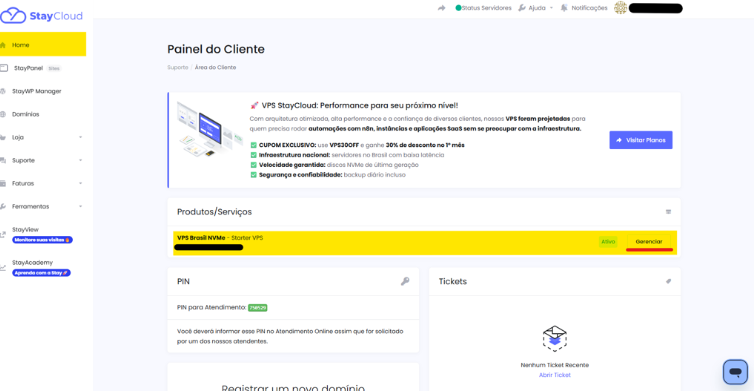Click the 'Segurança e confiabilidade' checkmark line
The width and height of the screenshot is (754, 392).
(x=328, y=175)
